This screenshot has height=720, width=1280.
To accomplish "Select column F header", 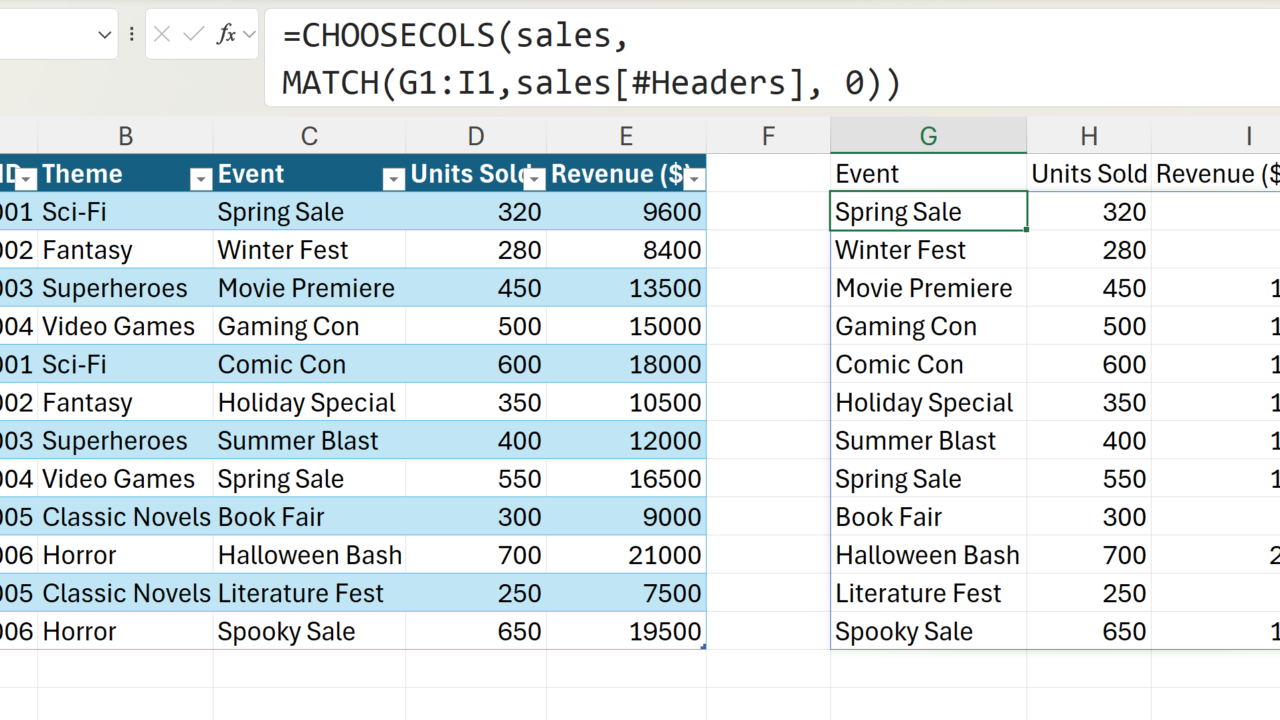I will (767, 137).
